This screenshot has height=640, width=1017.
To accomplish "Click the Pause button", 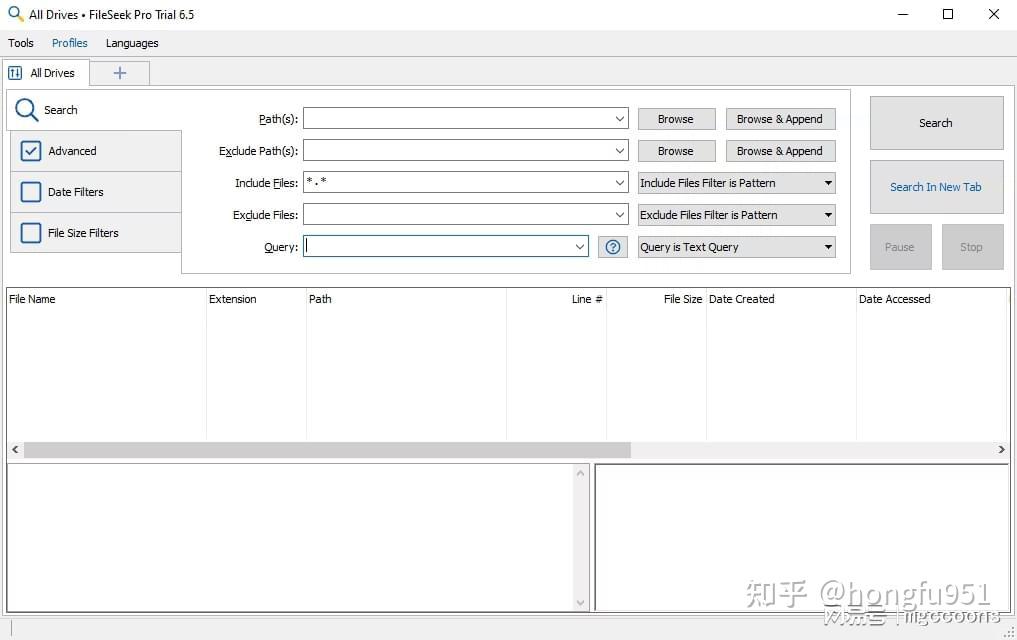I will [900, 247].
